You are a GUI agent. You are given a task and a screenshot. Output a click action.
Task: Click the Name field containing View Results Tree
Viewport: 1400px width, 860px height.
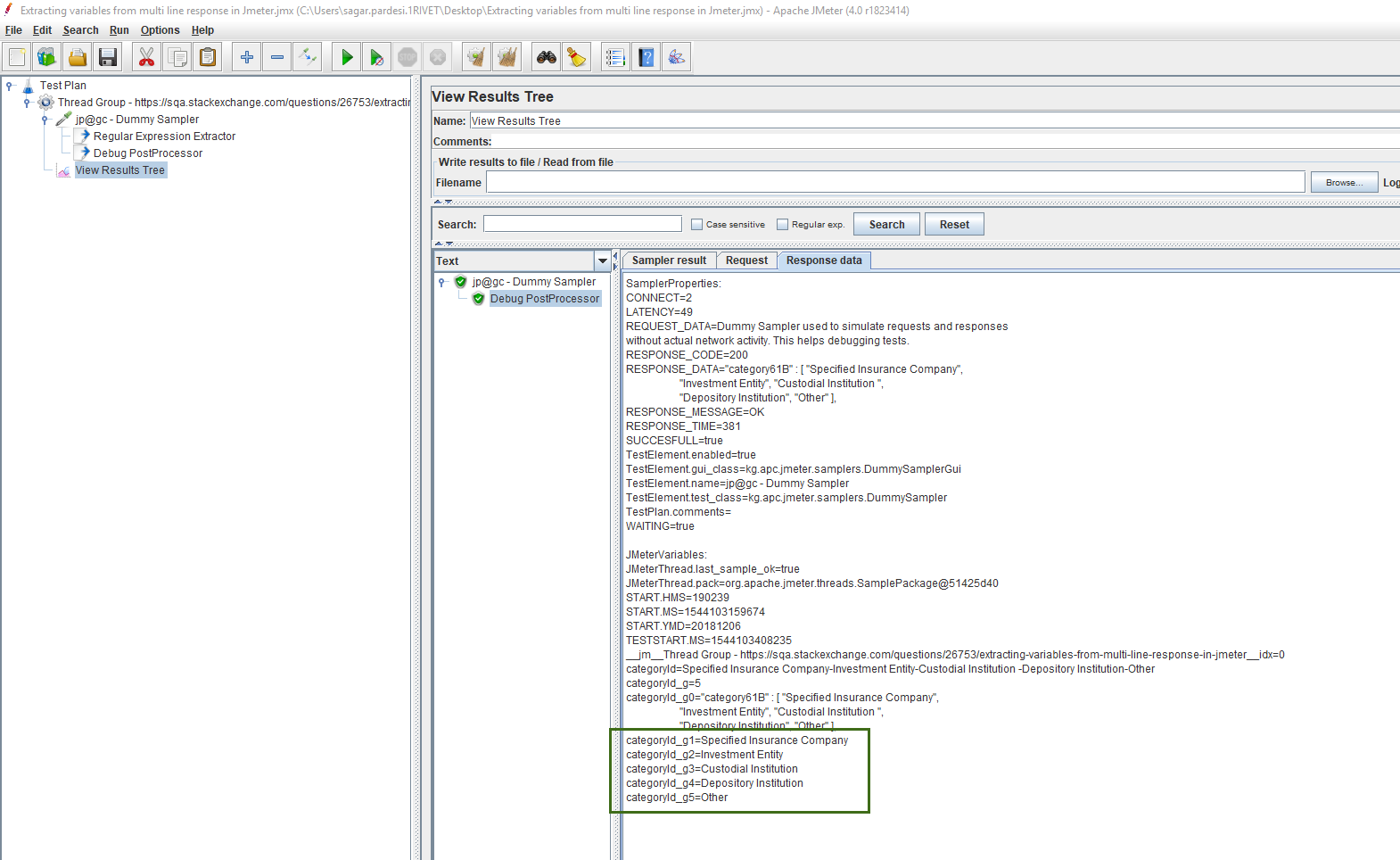[x=935, y=120]
